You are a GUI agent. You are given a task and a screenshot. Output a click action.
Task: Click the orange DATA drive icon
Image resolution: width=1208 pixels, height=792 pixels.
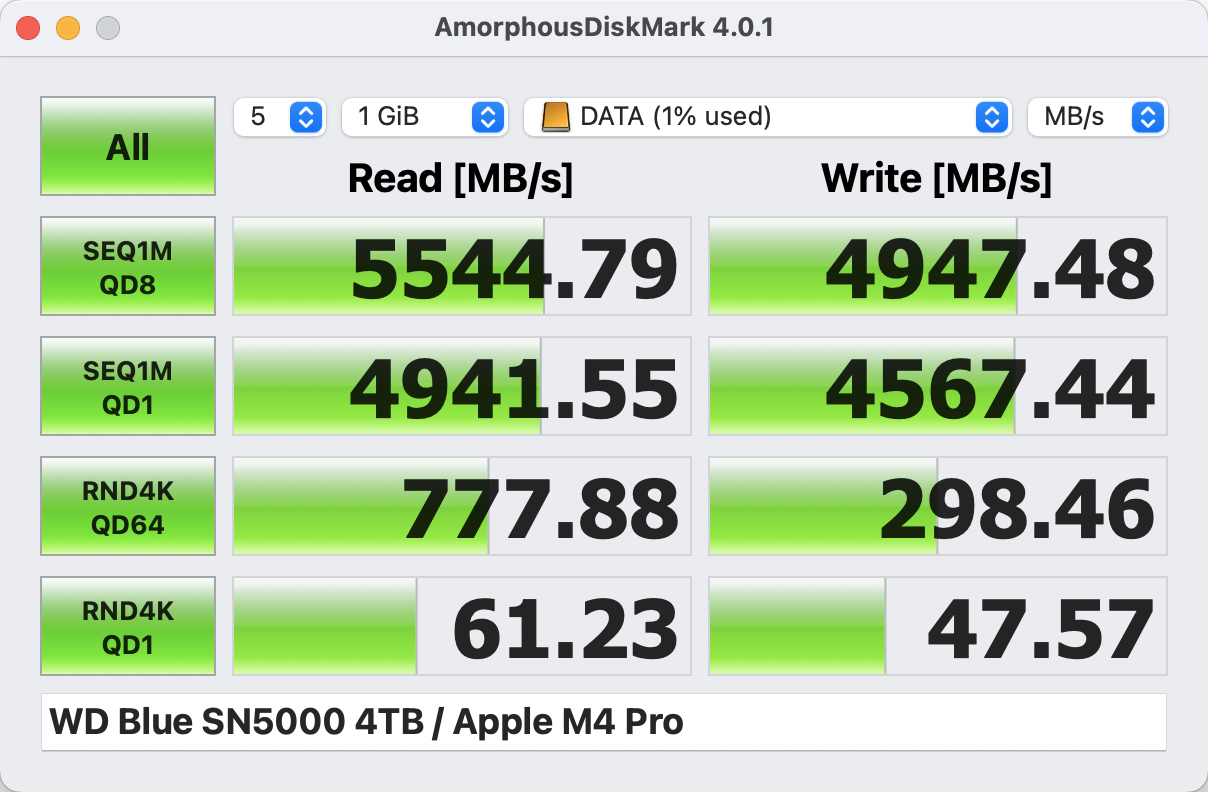(x=555, y=117)
